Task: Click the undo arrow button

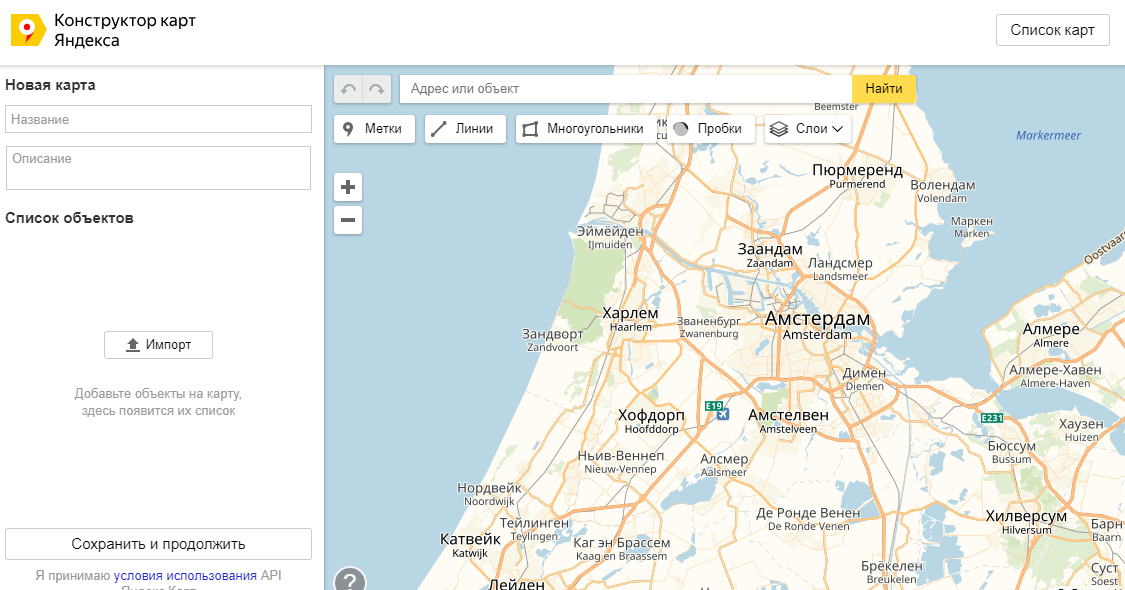Action: (x=348, y=89)
